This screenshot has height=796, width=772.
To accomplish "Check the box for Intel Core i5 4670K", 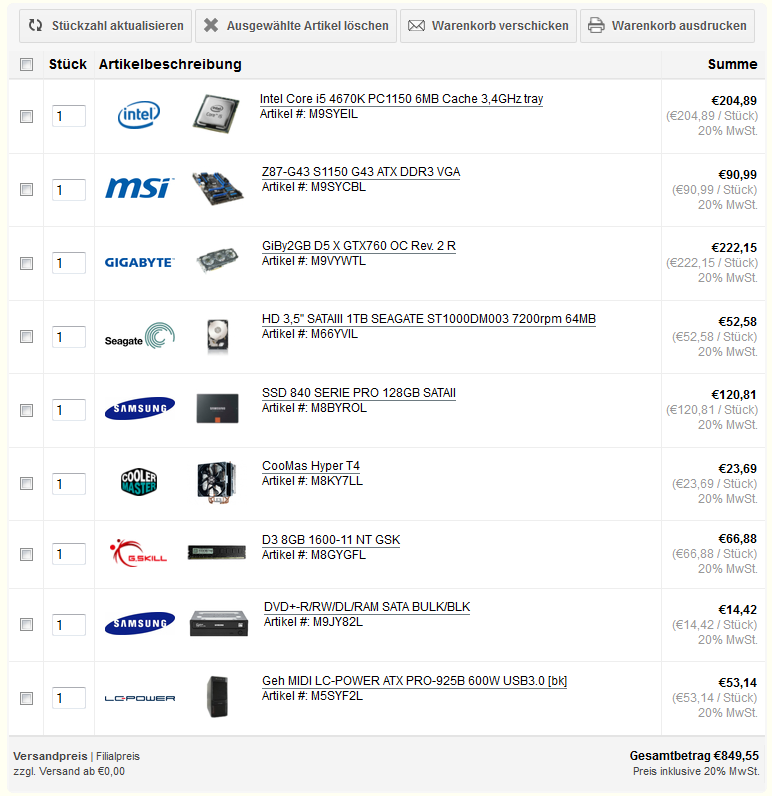I will point(27,116).
